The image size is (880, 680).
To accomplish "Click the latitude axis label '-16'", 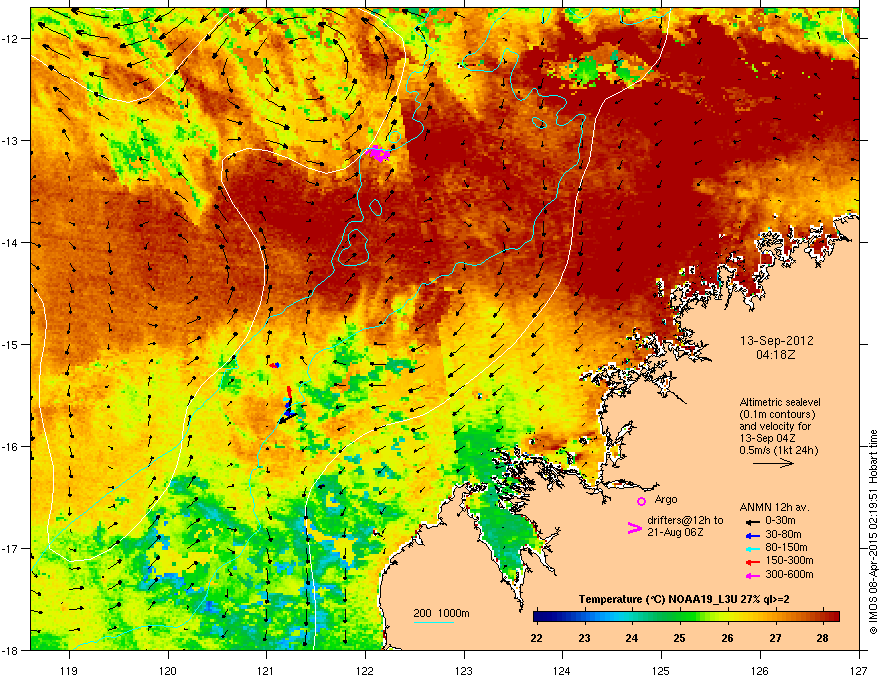I will coord(10,447).
